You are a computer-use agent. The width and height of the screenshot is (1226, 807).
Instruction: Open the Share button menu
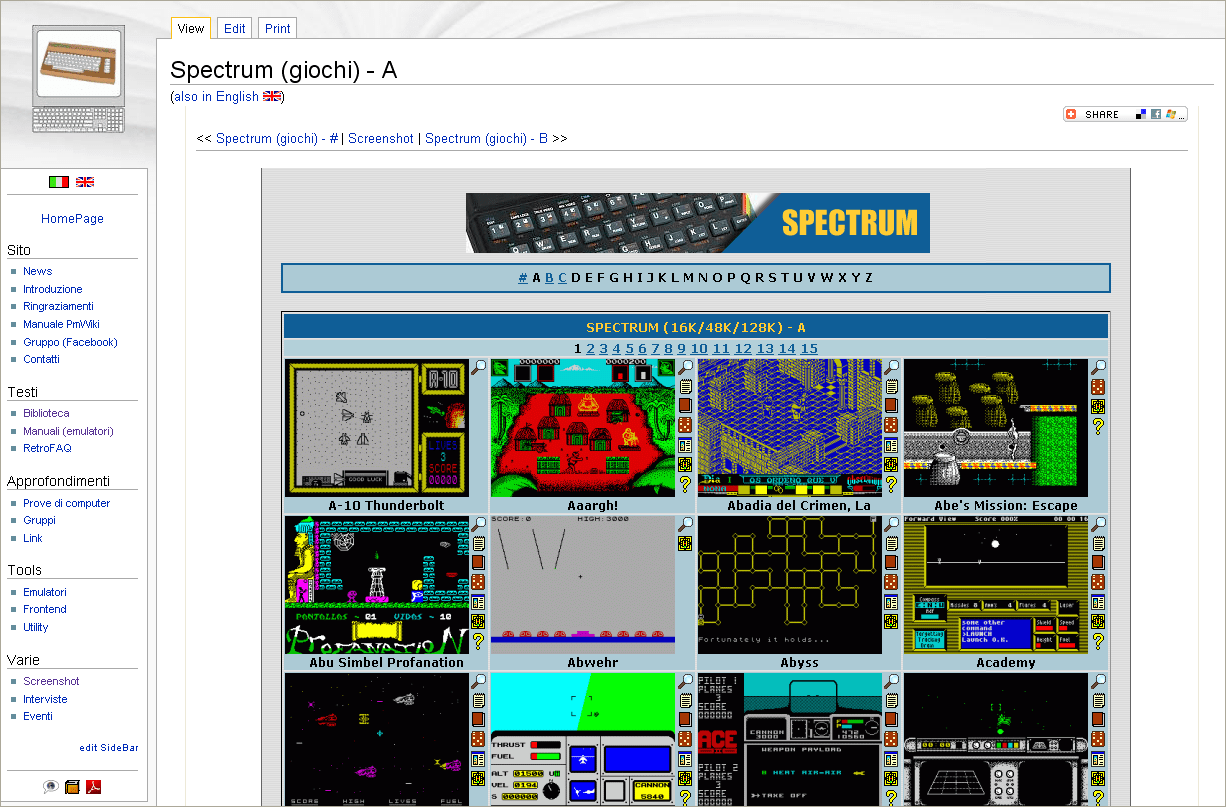(1125, 114)
